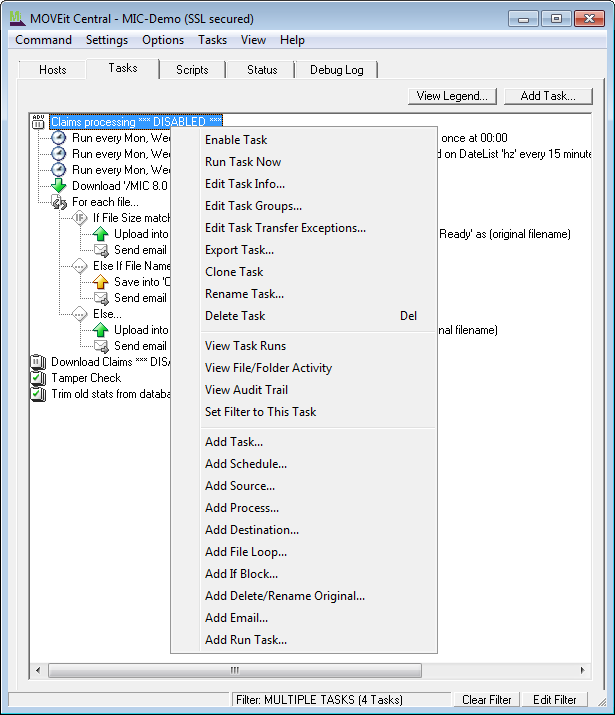The height and width of the screenshot is (715, 615).
Task: Select Add Delete/Rename Original...
Action: pyautogui.click(x=304, y=596)
